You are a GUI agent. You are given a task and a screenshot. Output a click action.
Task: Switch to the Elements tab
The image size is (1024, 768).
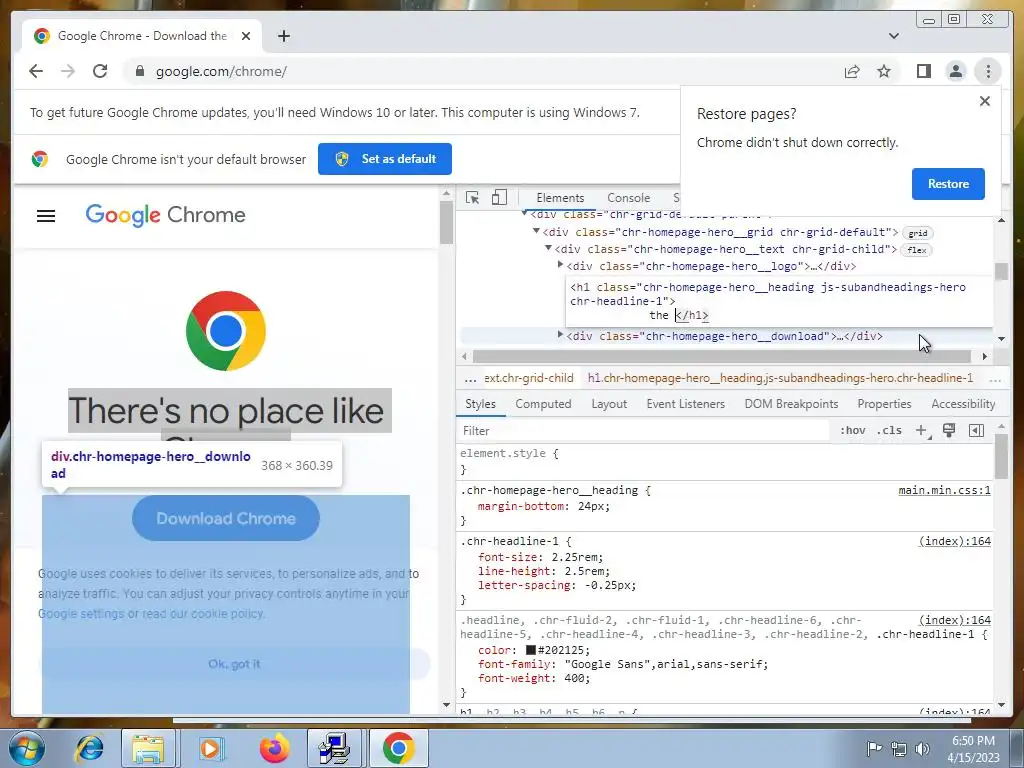[x=560, y=198]
